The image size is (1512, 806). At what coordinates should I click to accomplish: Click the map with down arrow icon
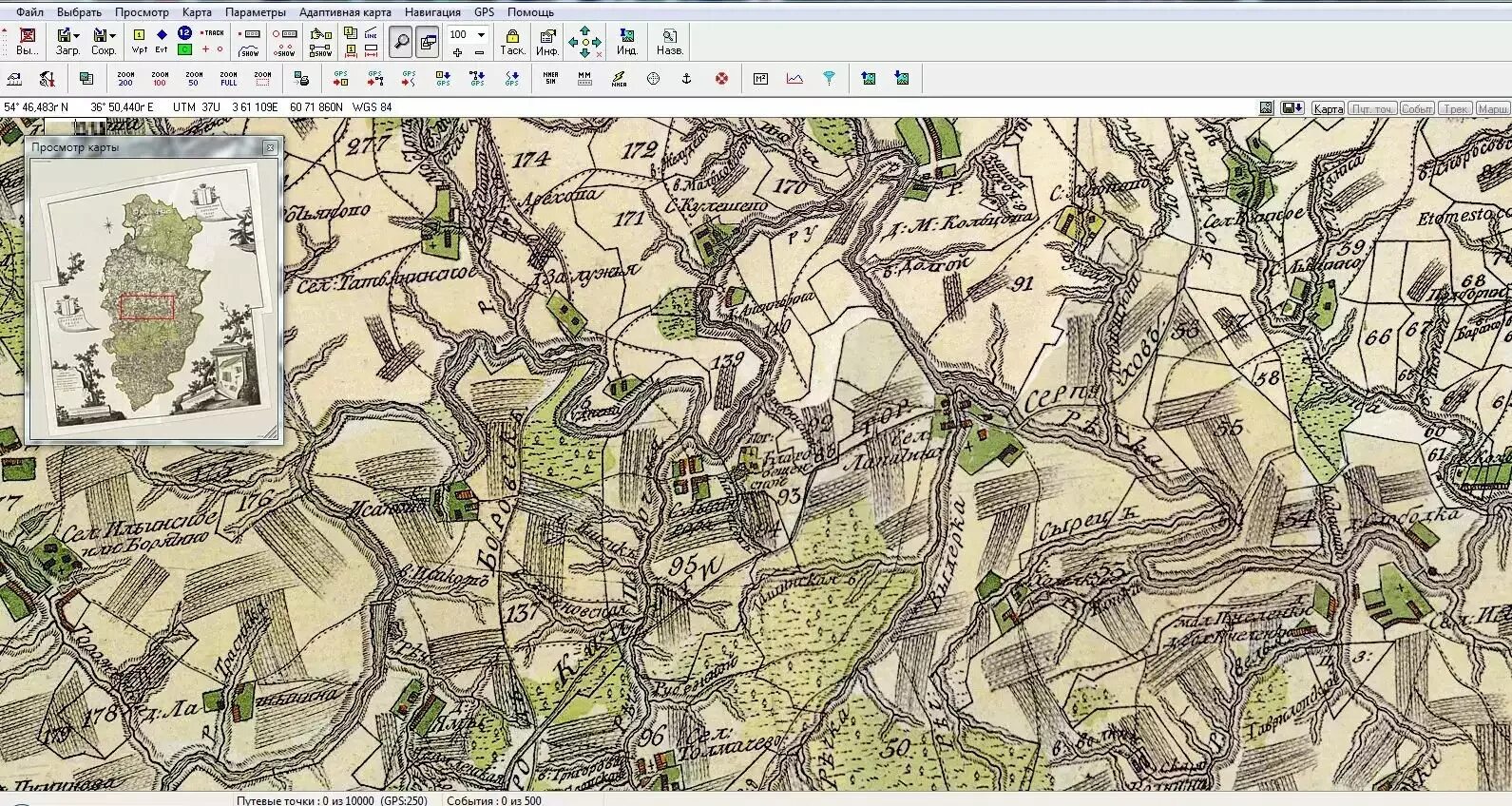[x=901, y=79]
